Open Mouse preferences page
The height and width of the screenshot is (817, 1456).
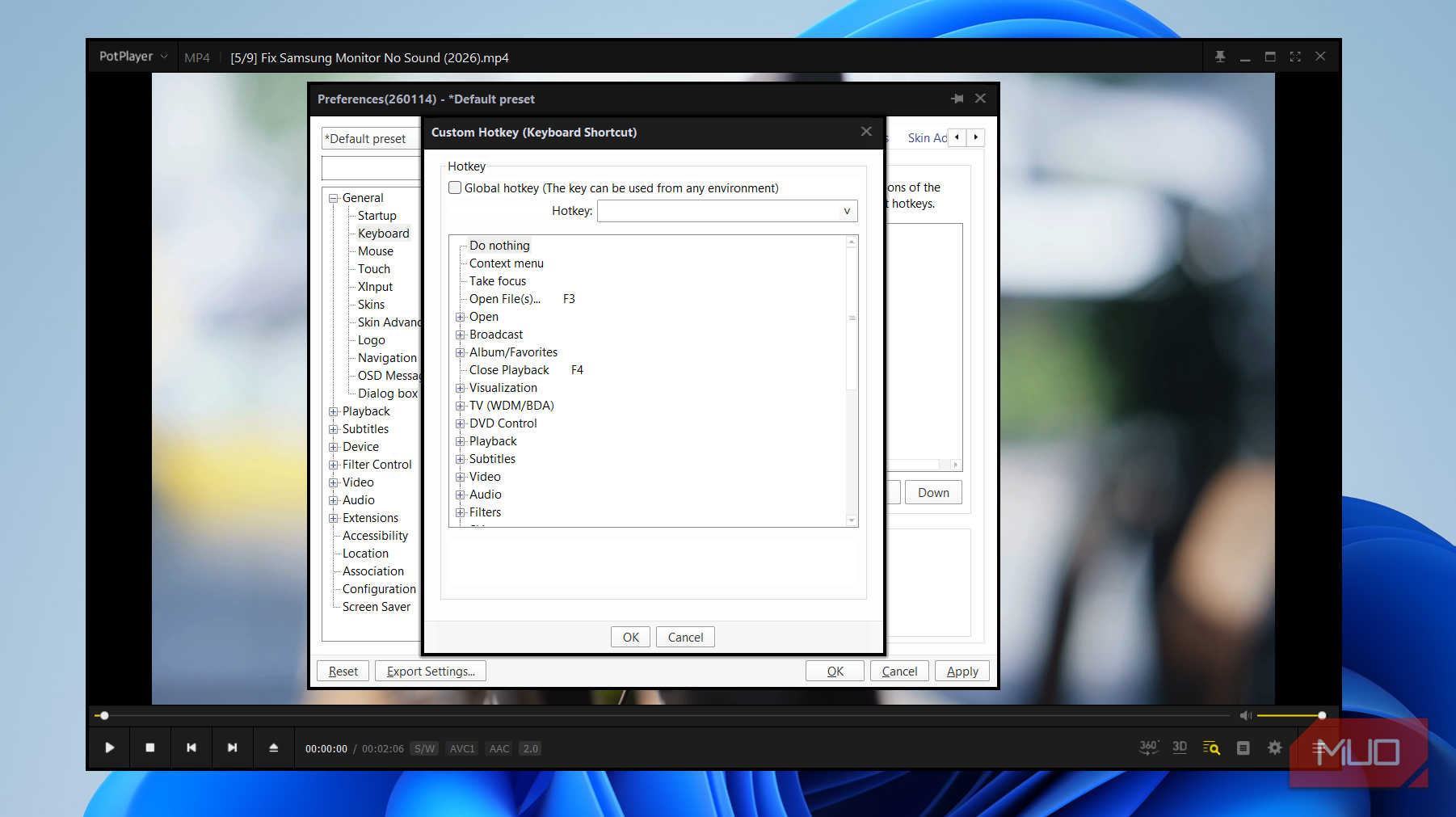click(376, 251)
